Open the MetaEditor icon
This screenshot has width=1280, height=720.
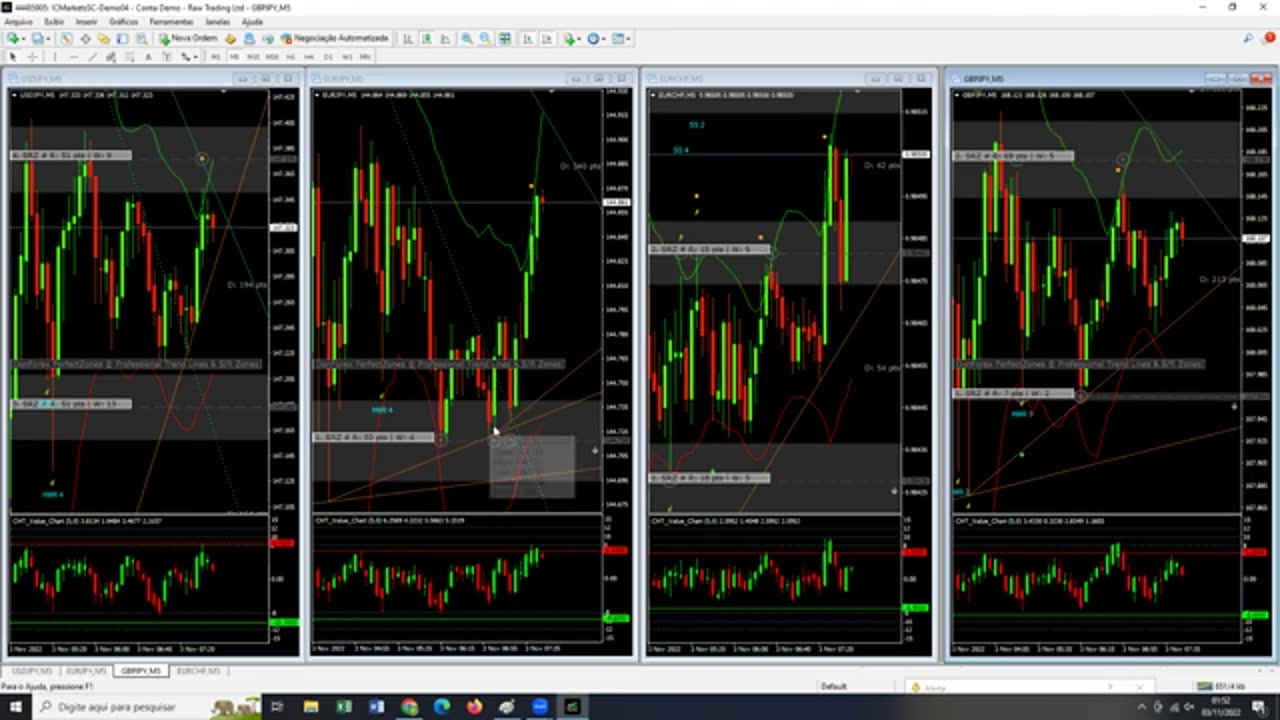tap(230, 38)
